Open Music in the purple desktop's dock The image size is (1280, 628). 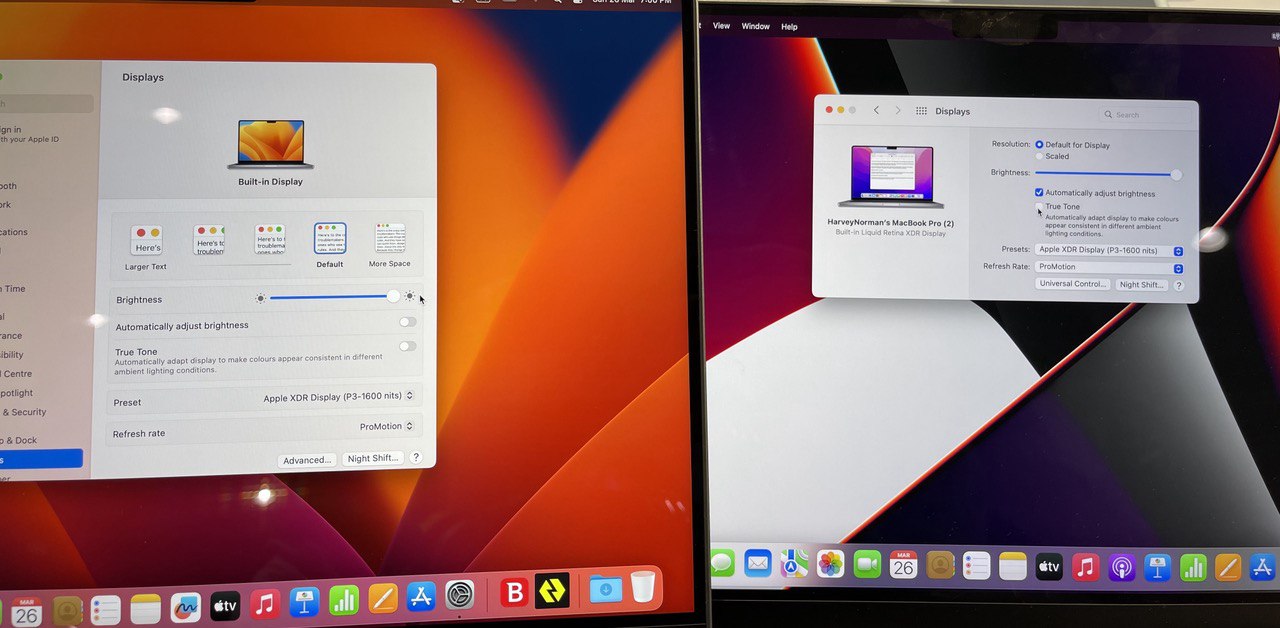1085,567
